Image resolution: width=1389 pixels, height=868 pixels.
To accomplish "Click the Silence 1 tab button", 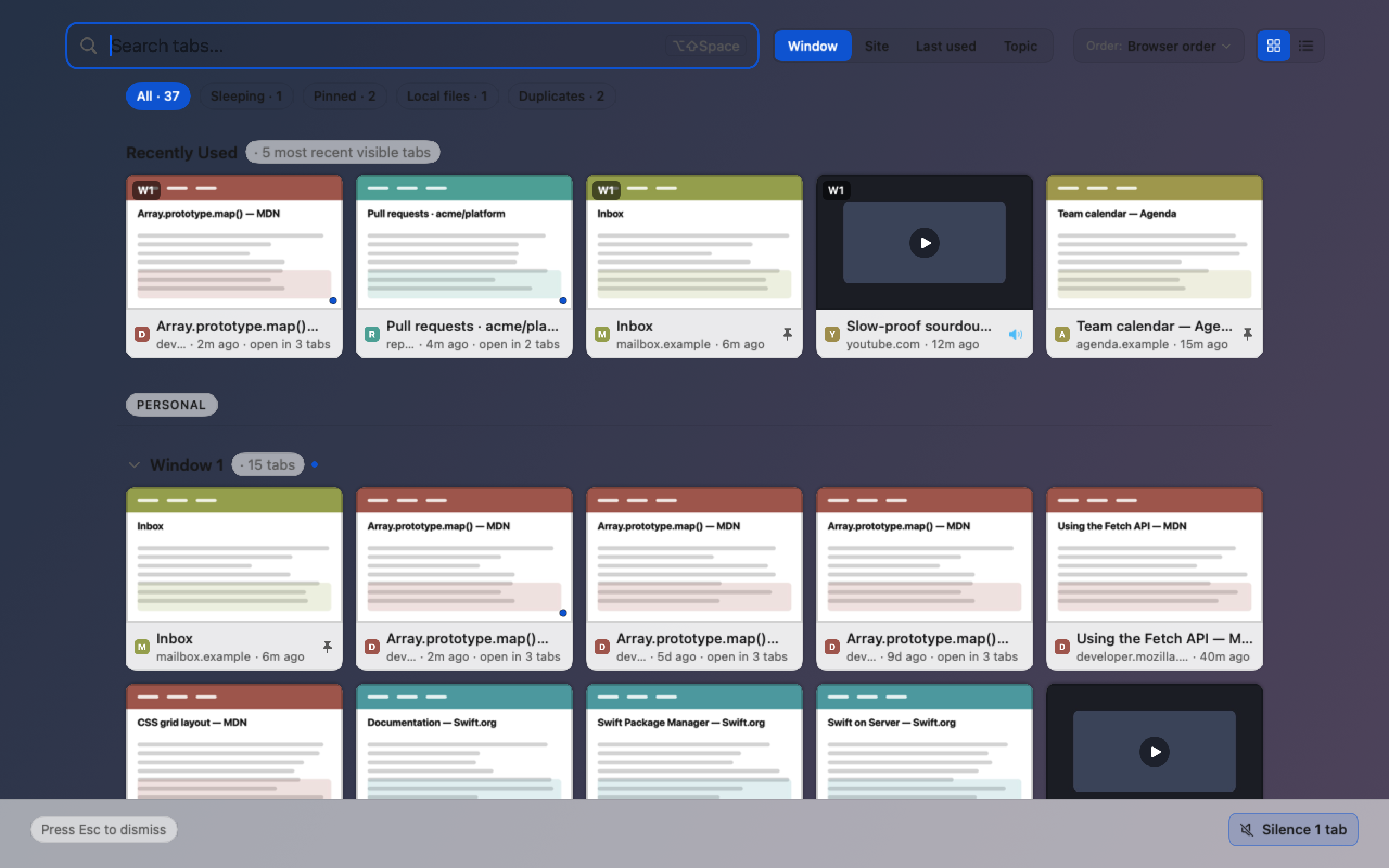I will (x=1292, y=829).
